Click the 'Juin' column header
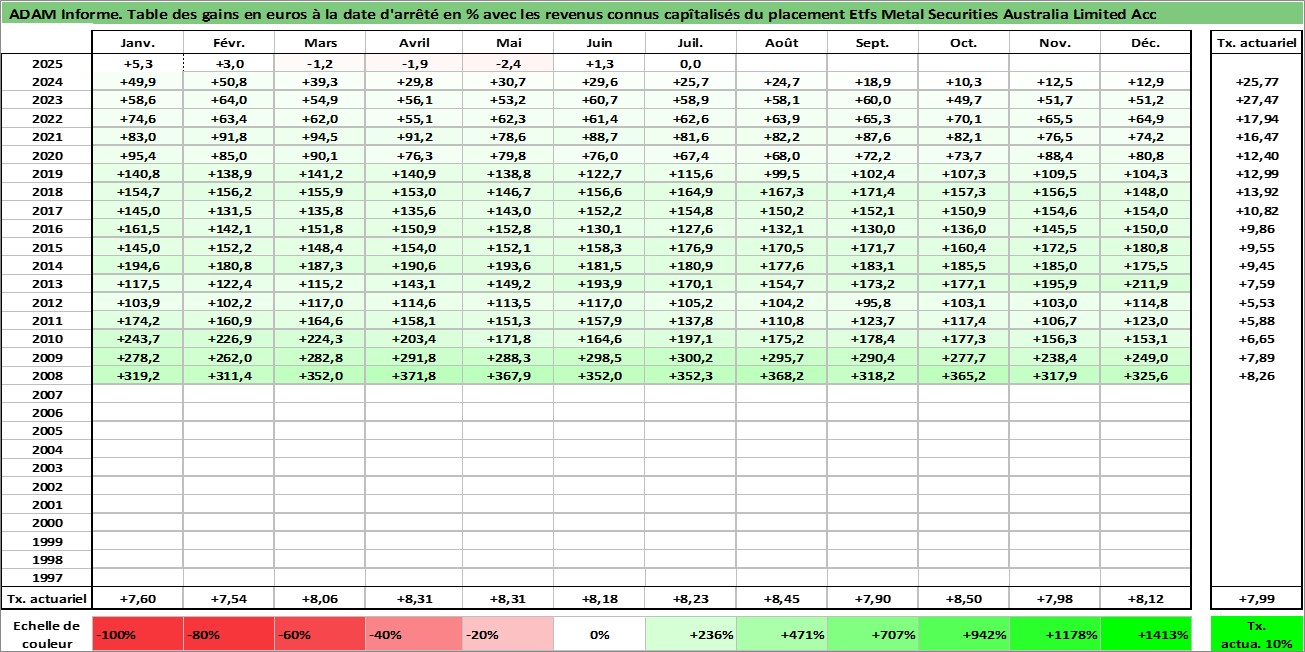This screenshot has height=652, width=1305. 599,43
